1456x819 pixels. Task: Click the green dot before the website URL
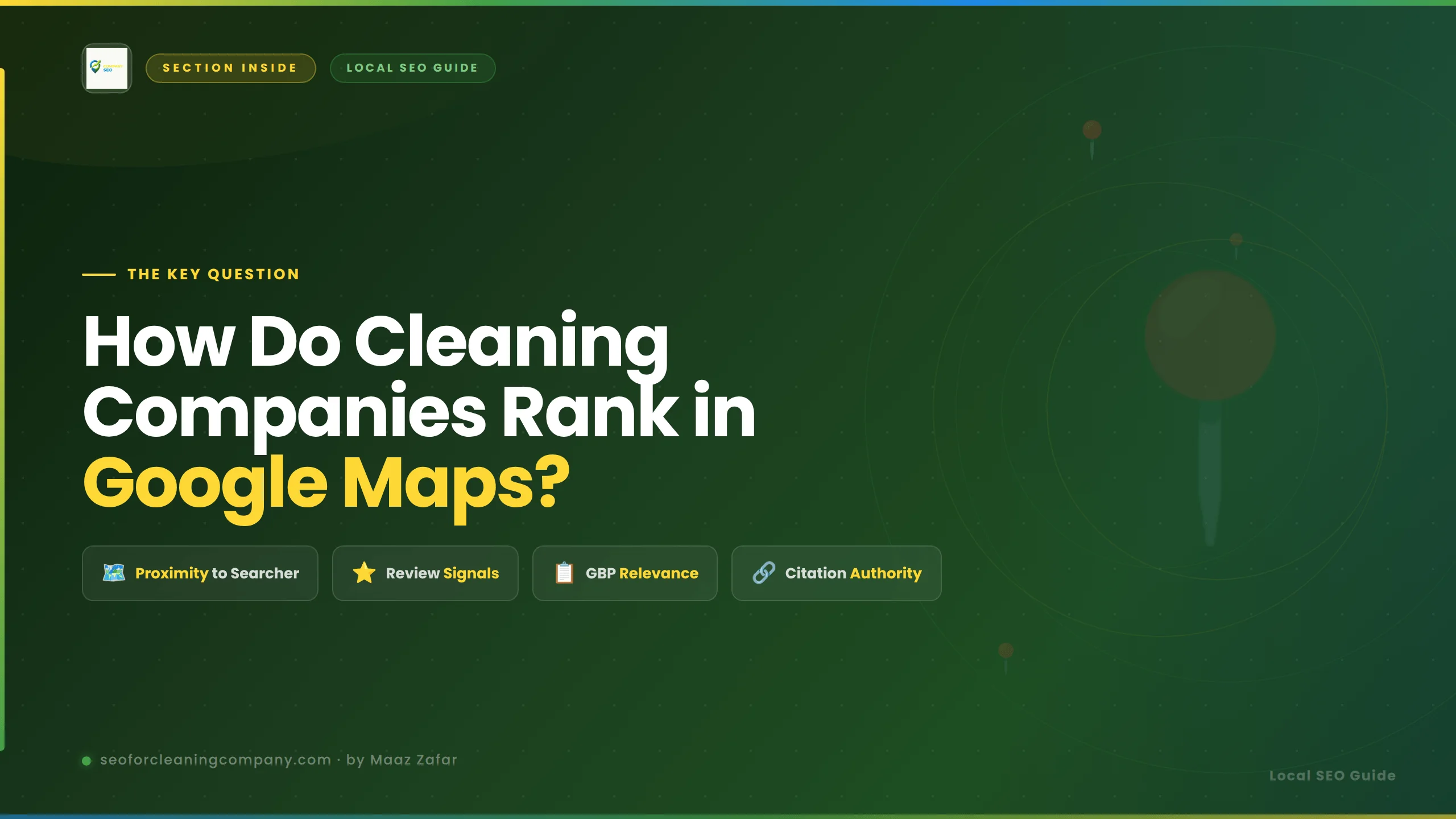coord(86,760)
